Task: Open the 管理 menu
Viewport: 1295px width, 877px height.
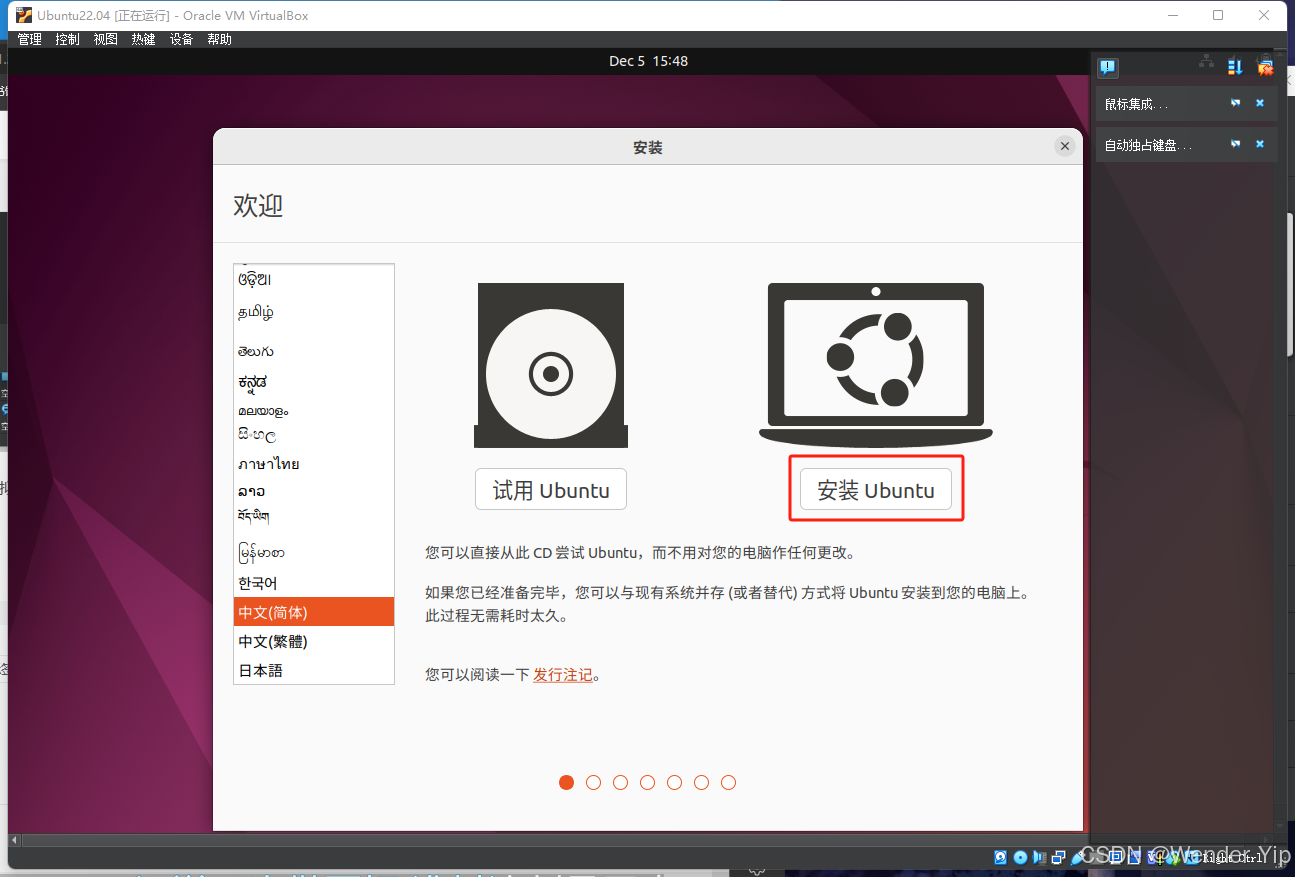Action: 30,39
